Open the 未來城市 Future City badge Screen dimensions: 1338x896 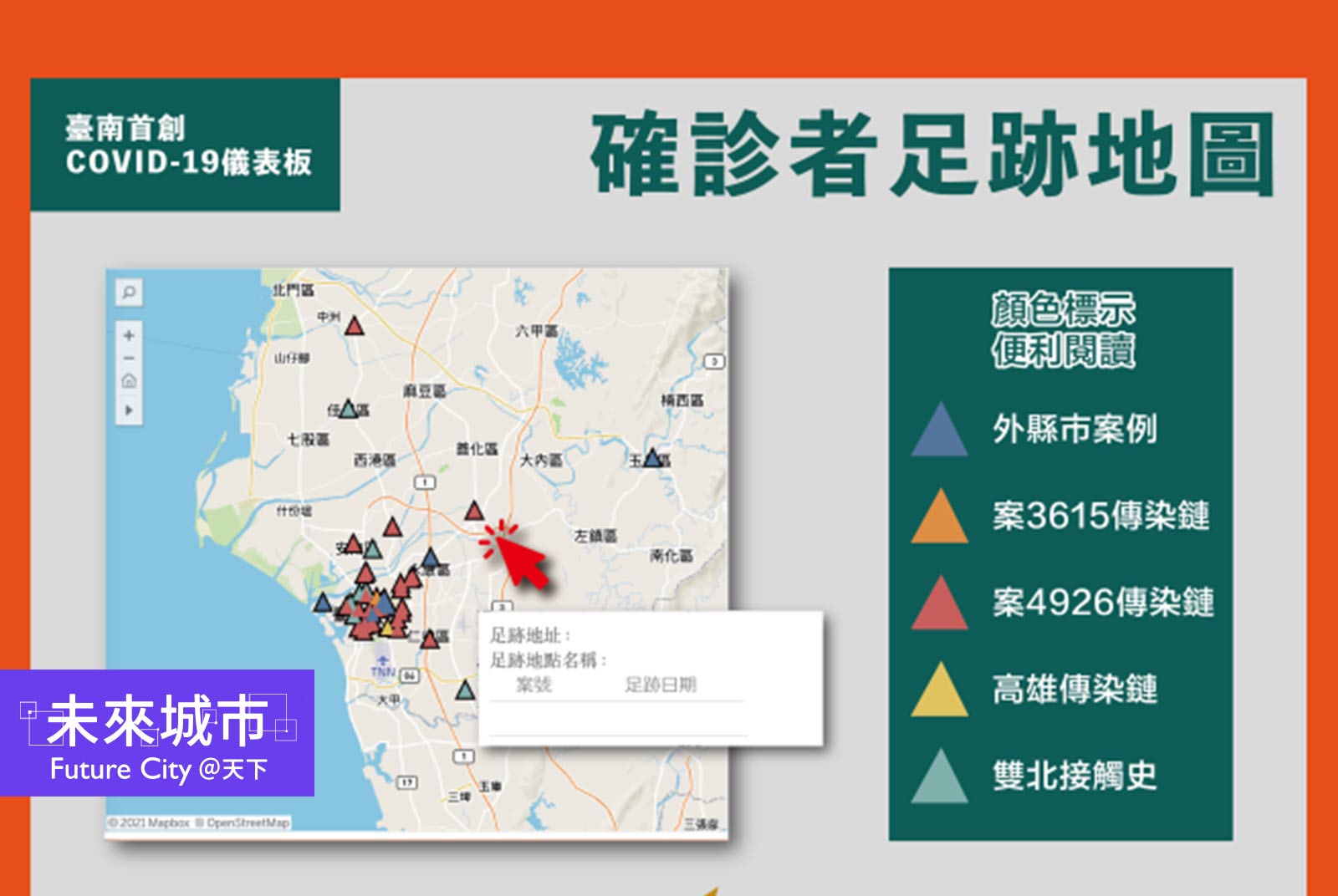(157, 733)
